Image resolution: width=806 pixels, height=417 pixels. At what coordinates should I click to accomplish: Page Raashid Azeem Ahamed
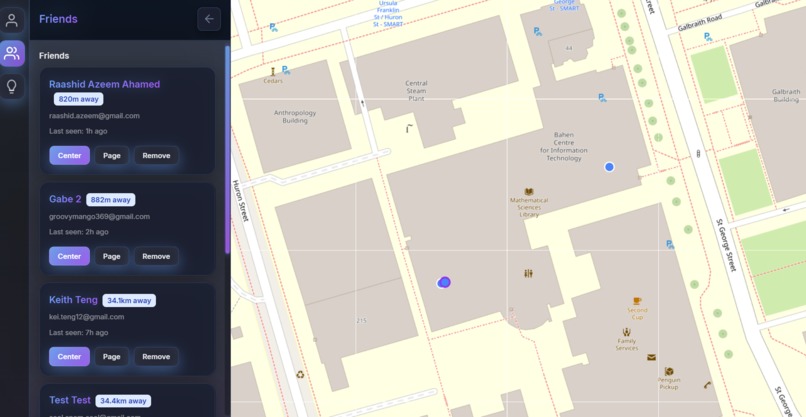[112, 156]
